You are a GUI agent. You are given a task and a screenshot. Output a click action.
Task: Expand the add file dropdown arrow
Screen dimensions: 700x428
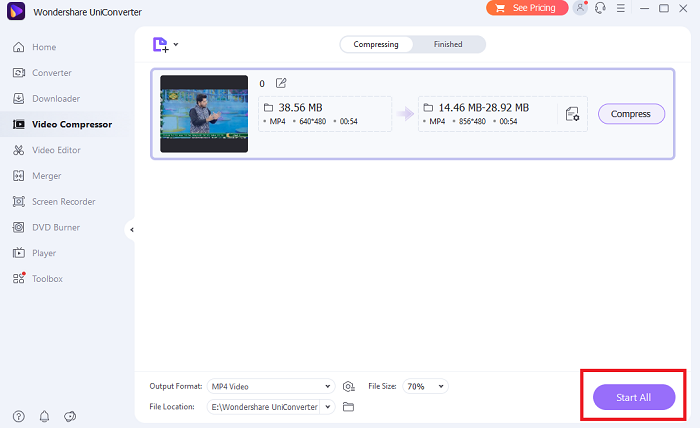[x=176, y=44]
